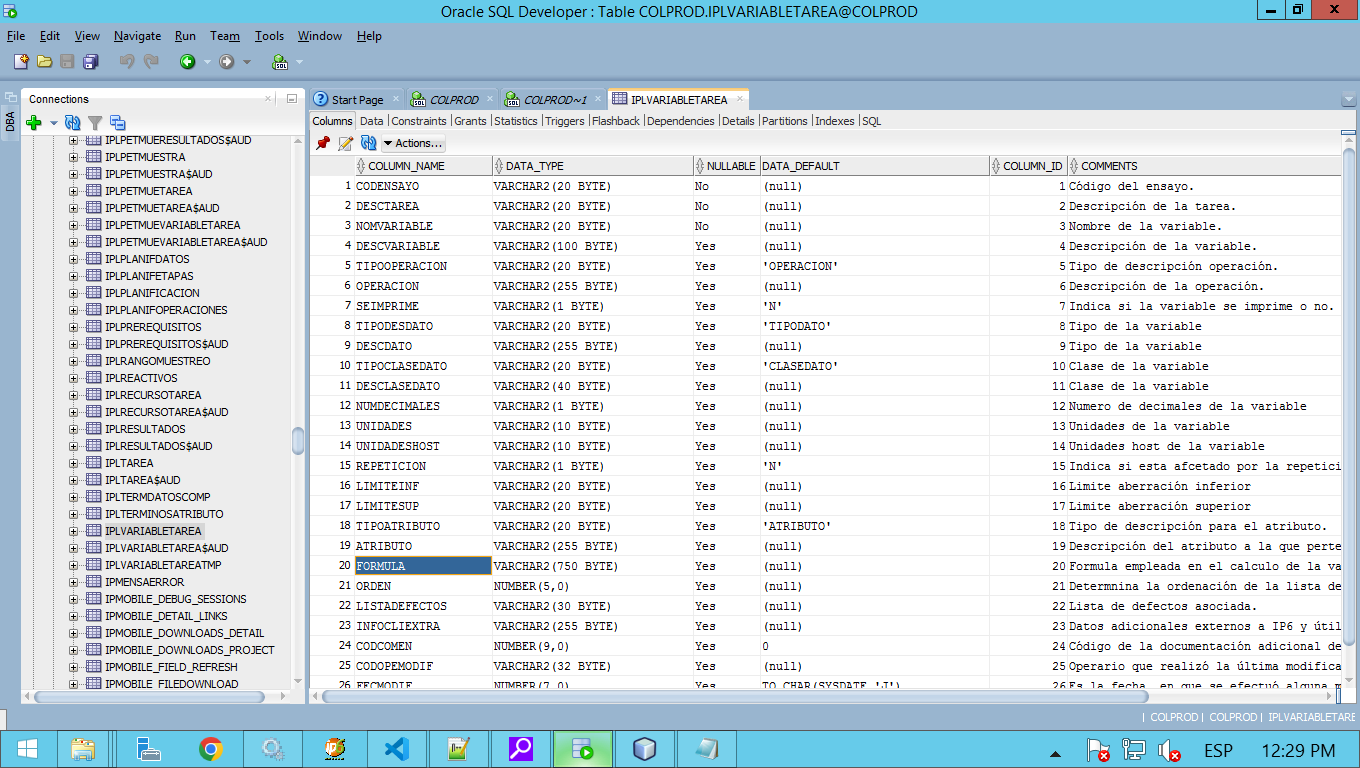Click the SQL Developer taskbar icon

click(583, 749)
